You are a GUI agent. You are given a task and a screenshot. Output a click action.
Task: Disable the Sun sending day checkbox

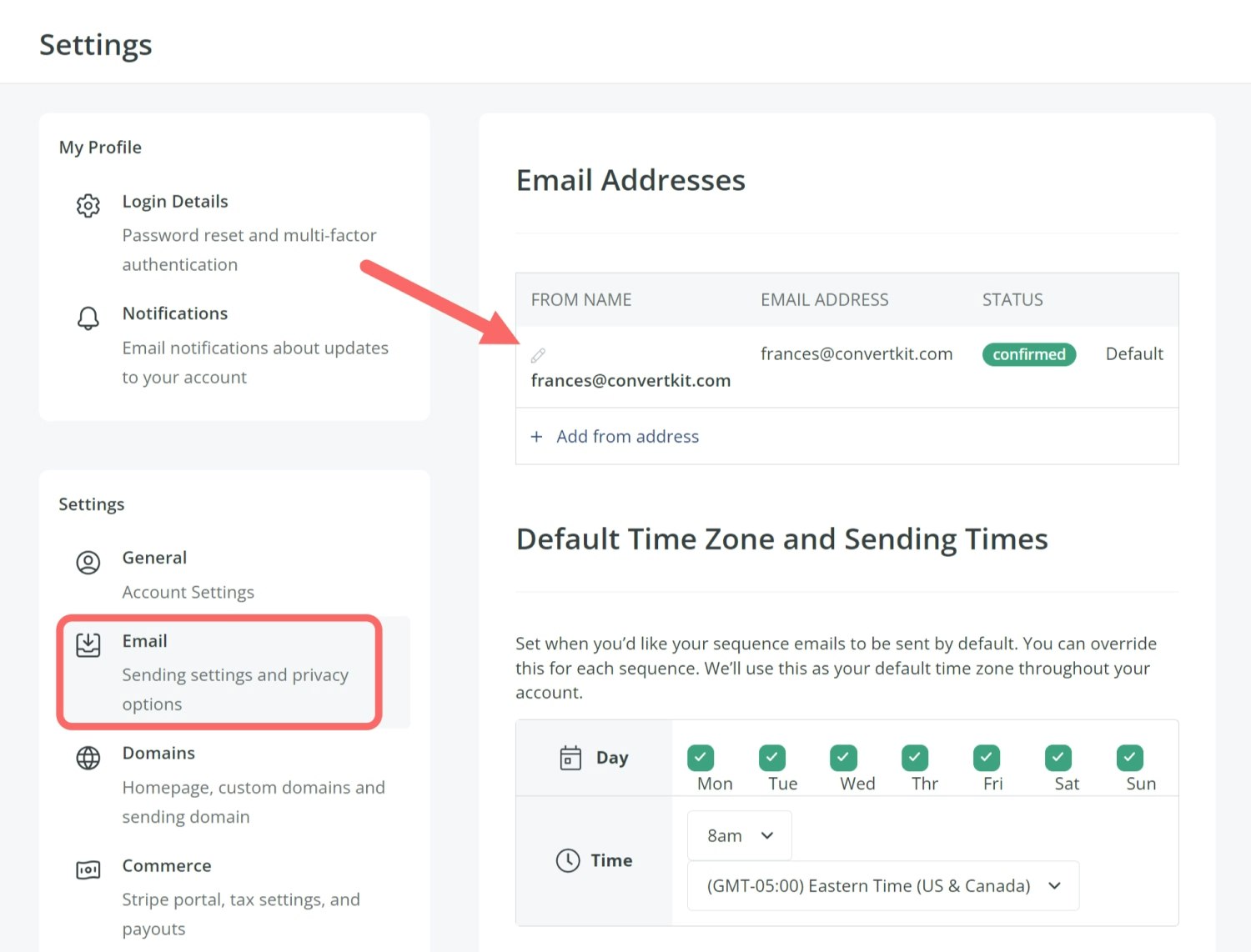click(x=1129, y=757)
